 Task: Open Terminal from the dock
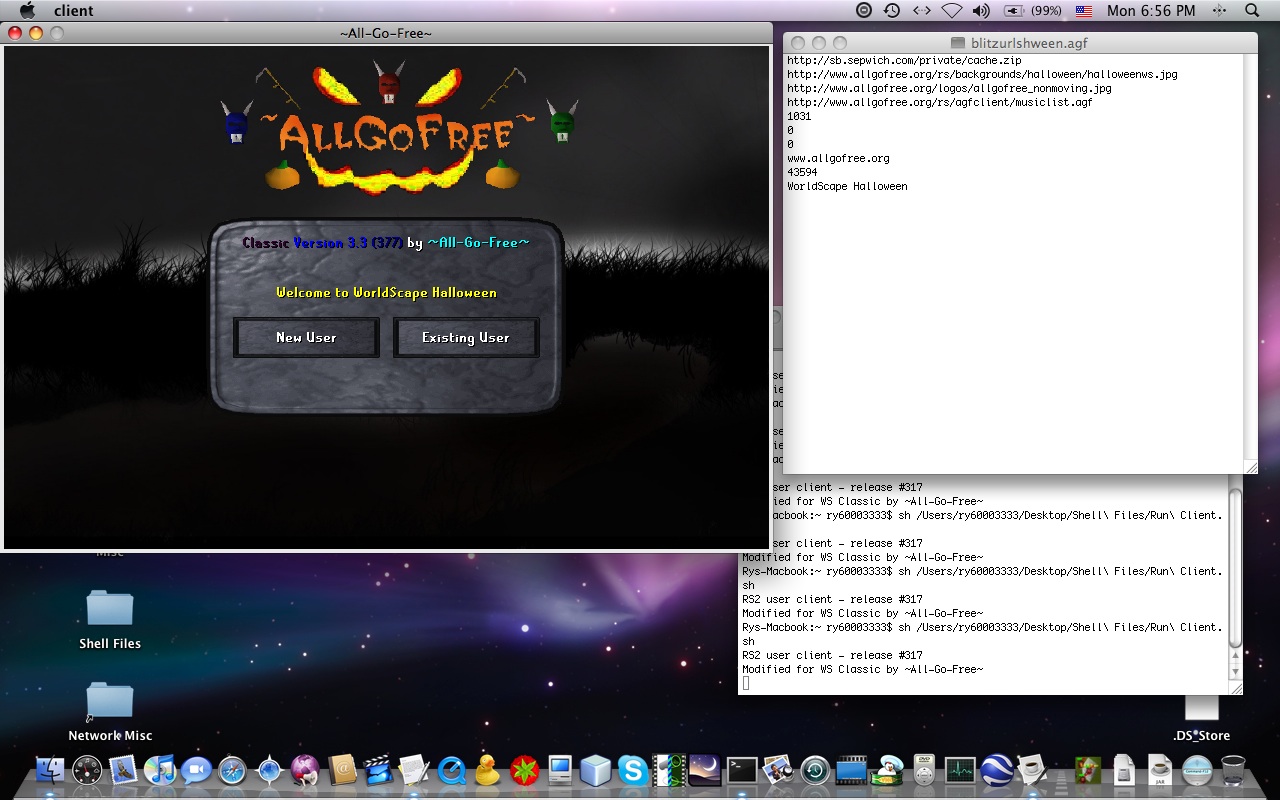click(741, 769)
